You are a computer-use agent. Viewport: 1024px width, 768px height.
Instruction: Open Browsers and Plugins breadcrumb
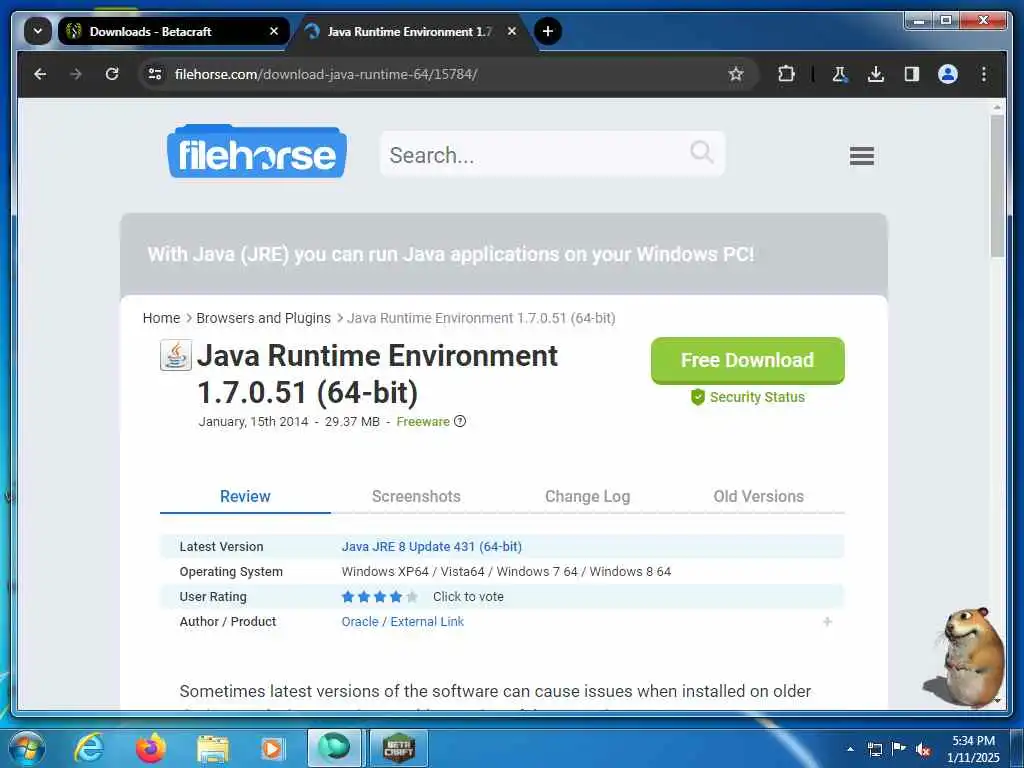pyautogui.click(x=264, y=318)
